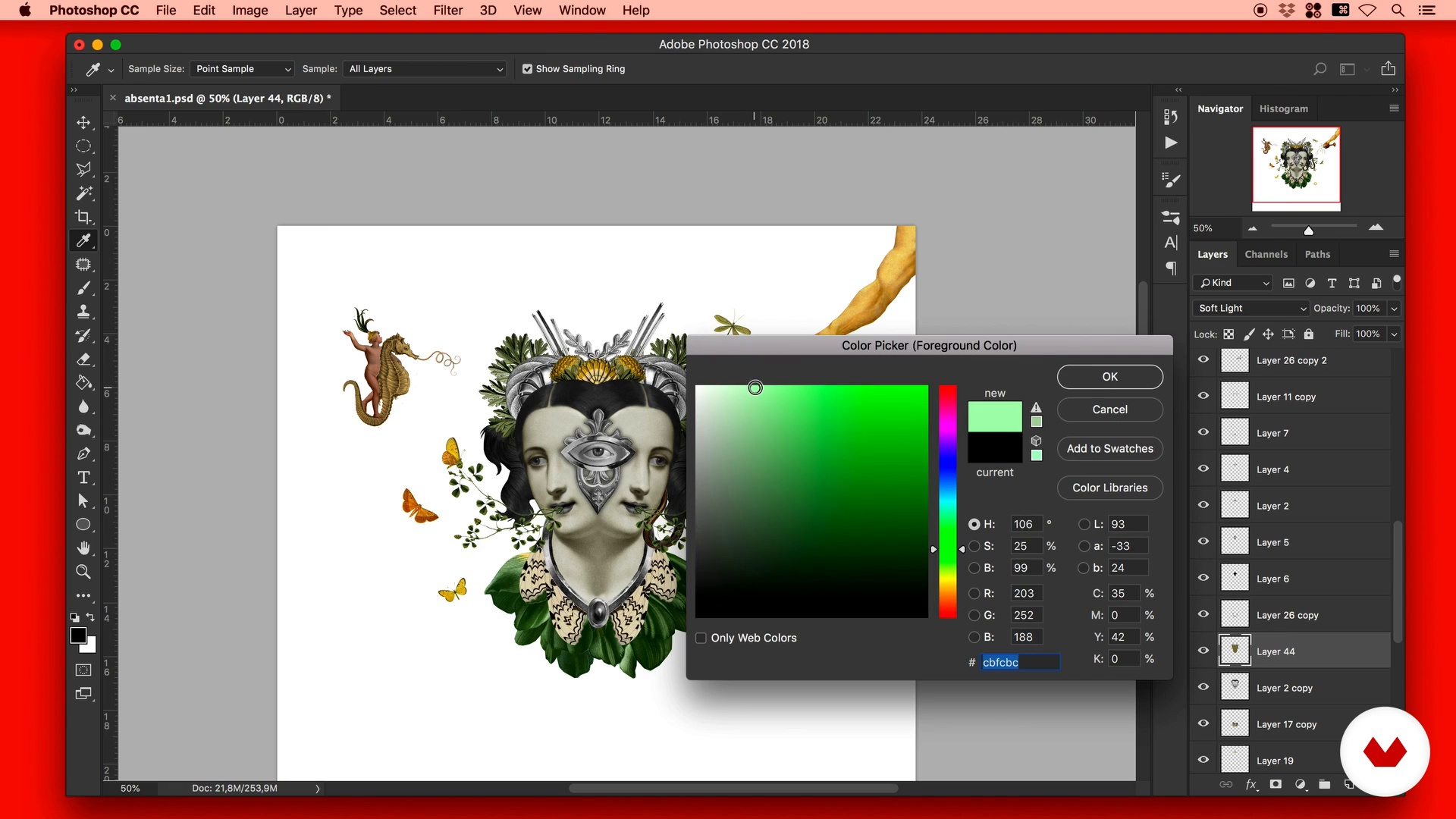Viewport: 1456px width, 819px height.
Task: Open the Fill value dropdown arrow
Action: click(x=1394, y=334)
